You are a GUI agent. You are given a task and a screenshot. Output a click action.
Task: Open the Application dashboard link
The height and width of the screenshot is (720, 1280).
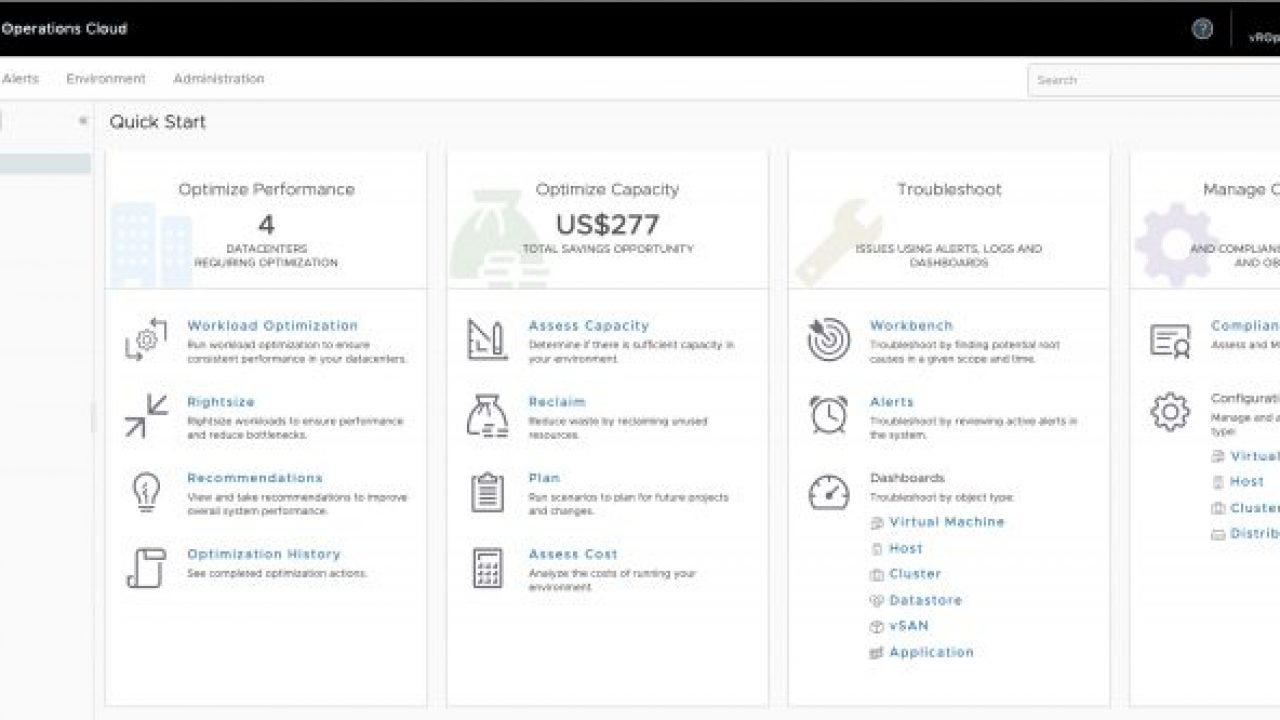click(931, 652)
